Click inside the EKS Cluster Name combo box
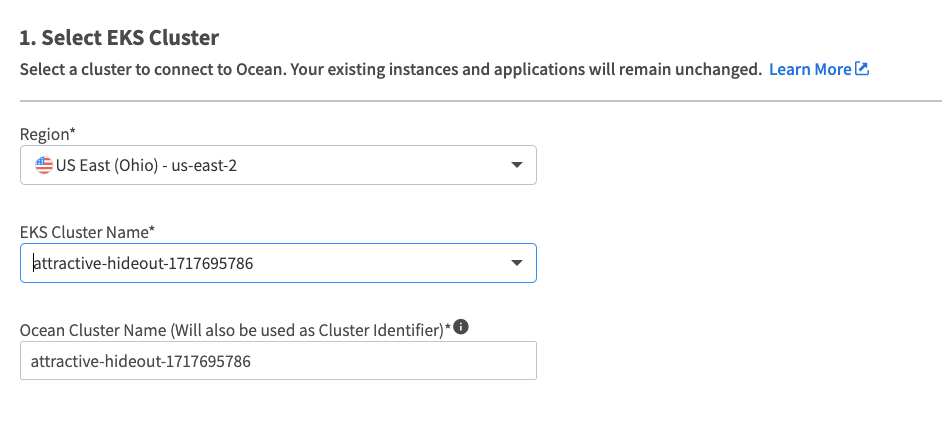The width and height of the screenshot is (942, 443). (278, 263)
